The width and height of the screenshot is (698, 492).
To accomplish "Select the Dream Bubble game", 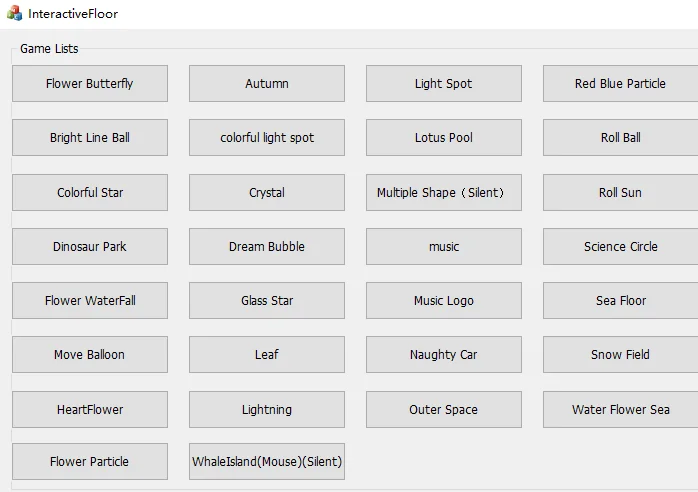I will (x=267, y=247).
